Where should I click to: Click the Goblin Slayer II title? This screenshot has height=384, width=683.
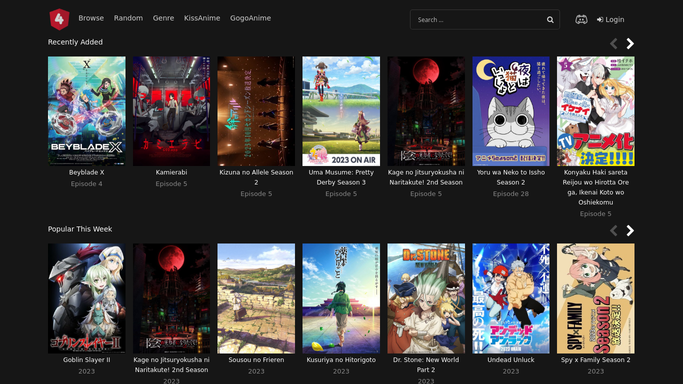pyautogui.click(x=87, y=360)
